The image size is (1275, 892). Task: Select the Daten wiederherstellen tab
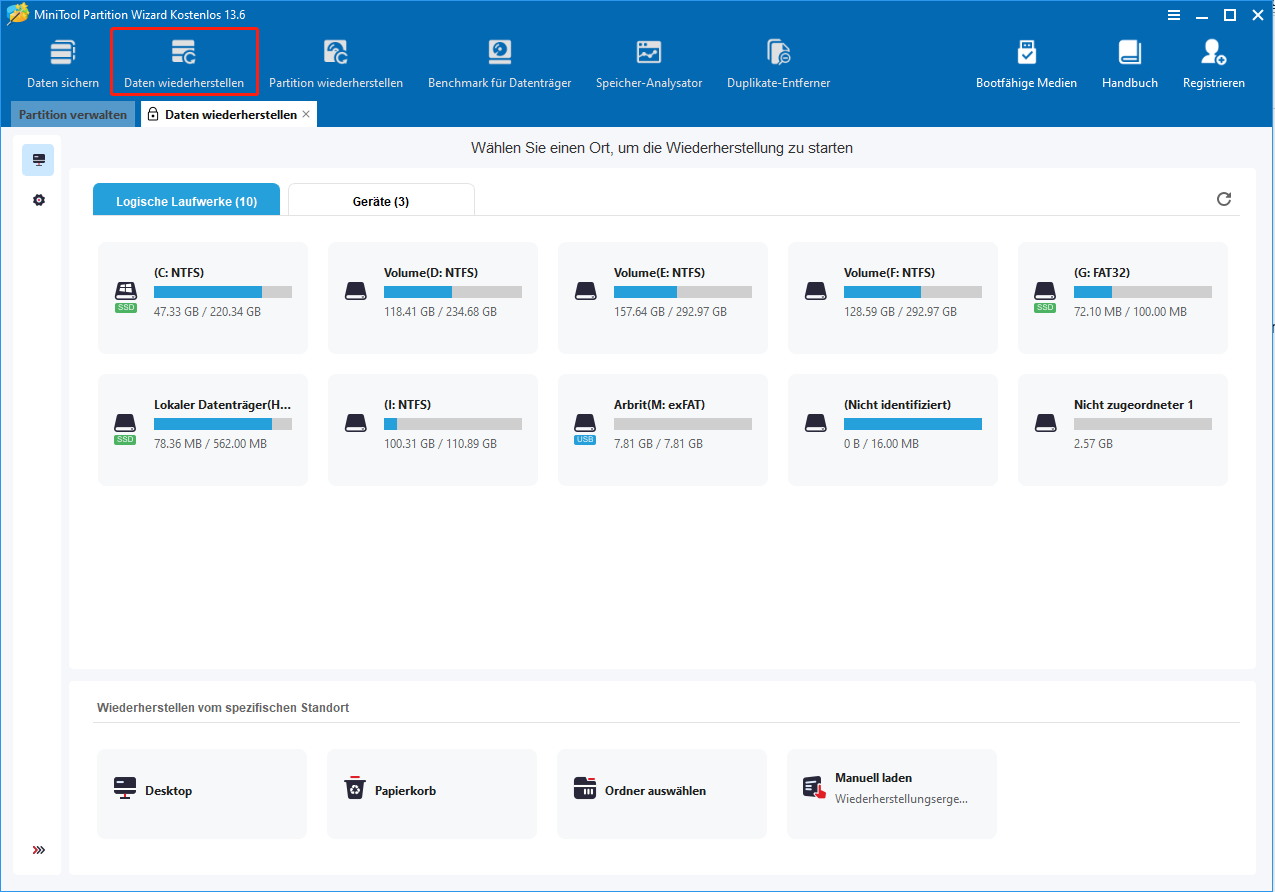point(230,115)
